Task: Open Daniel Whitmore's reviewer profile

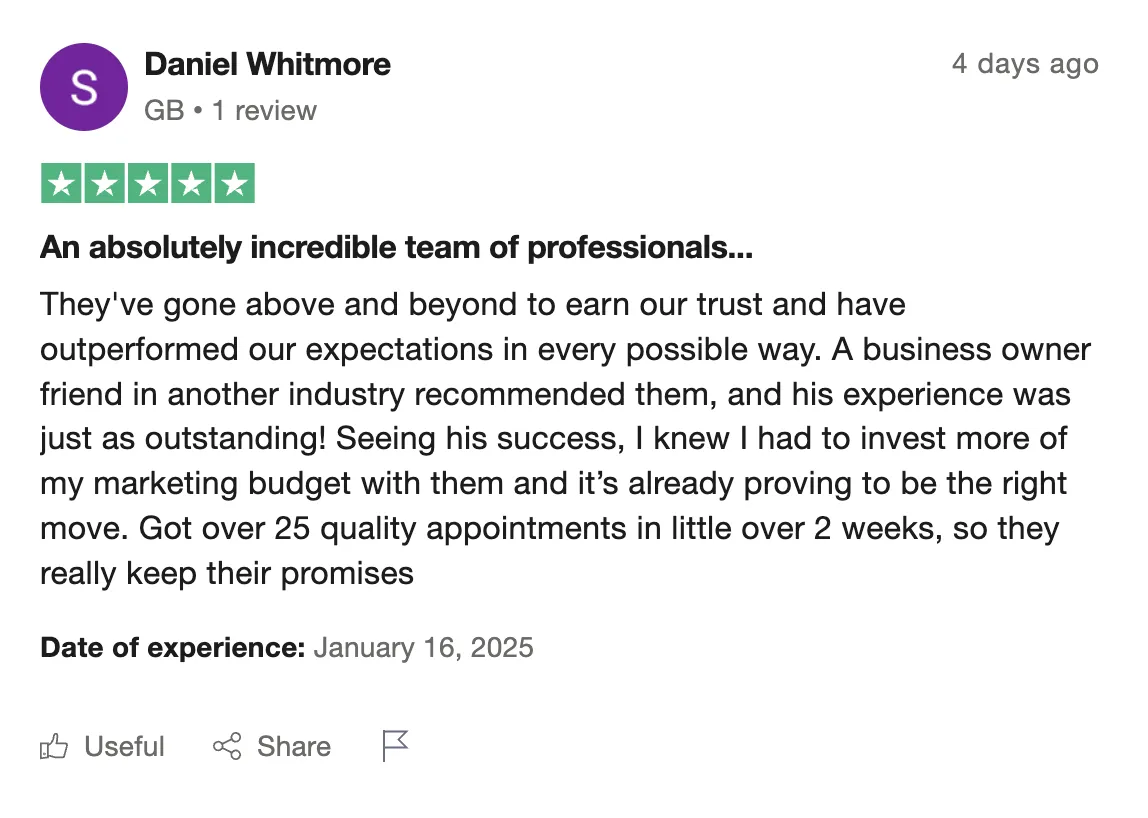Action: pyautogui.click(x=267, y=64)
